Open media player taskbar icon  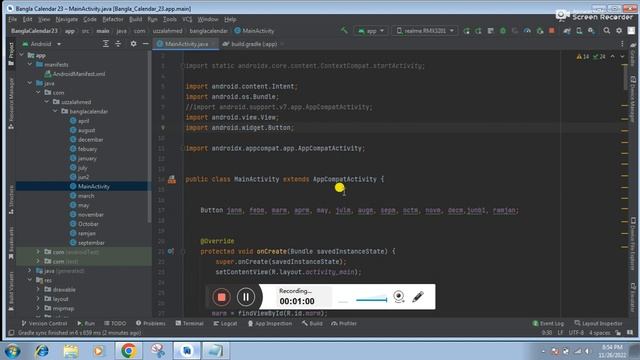98,351
